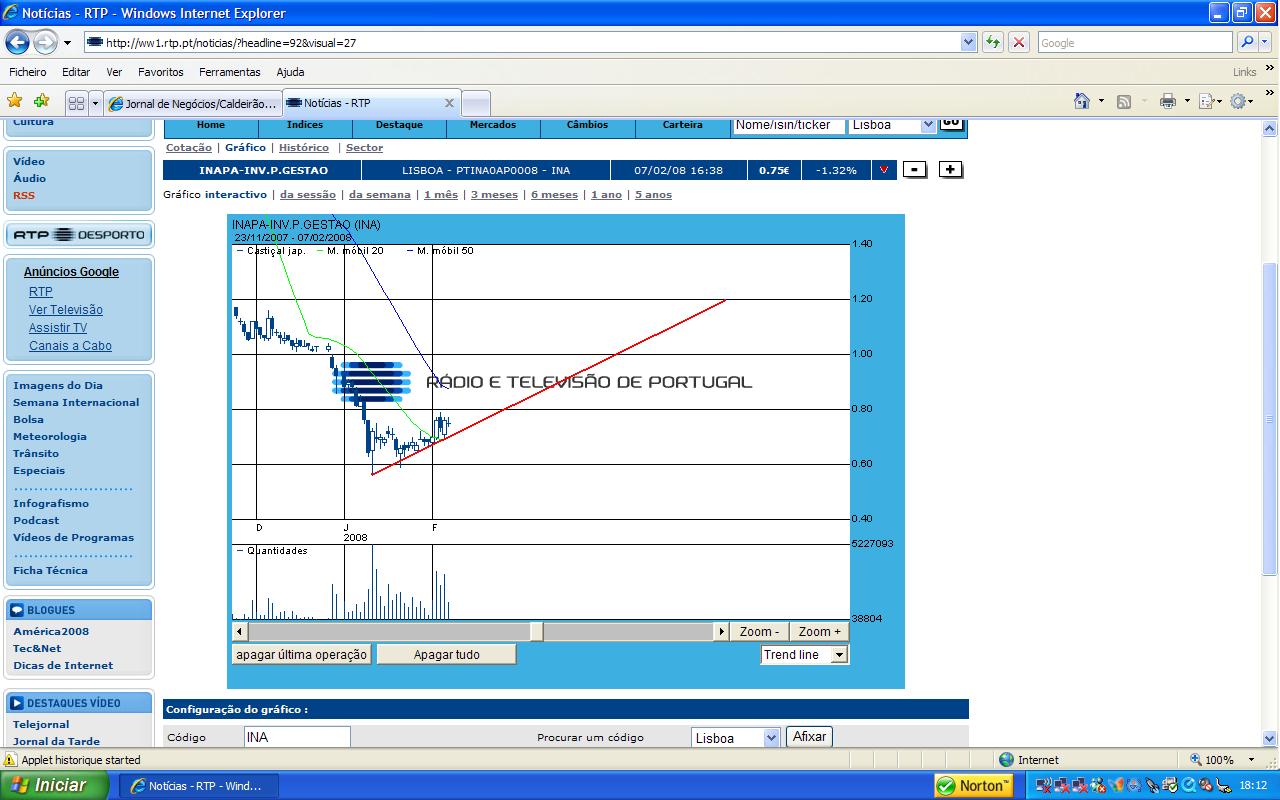Open Quick Tabs list dropdown arrow
Screen dimensions: 1280x800
pos(96,103)
